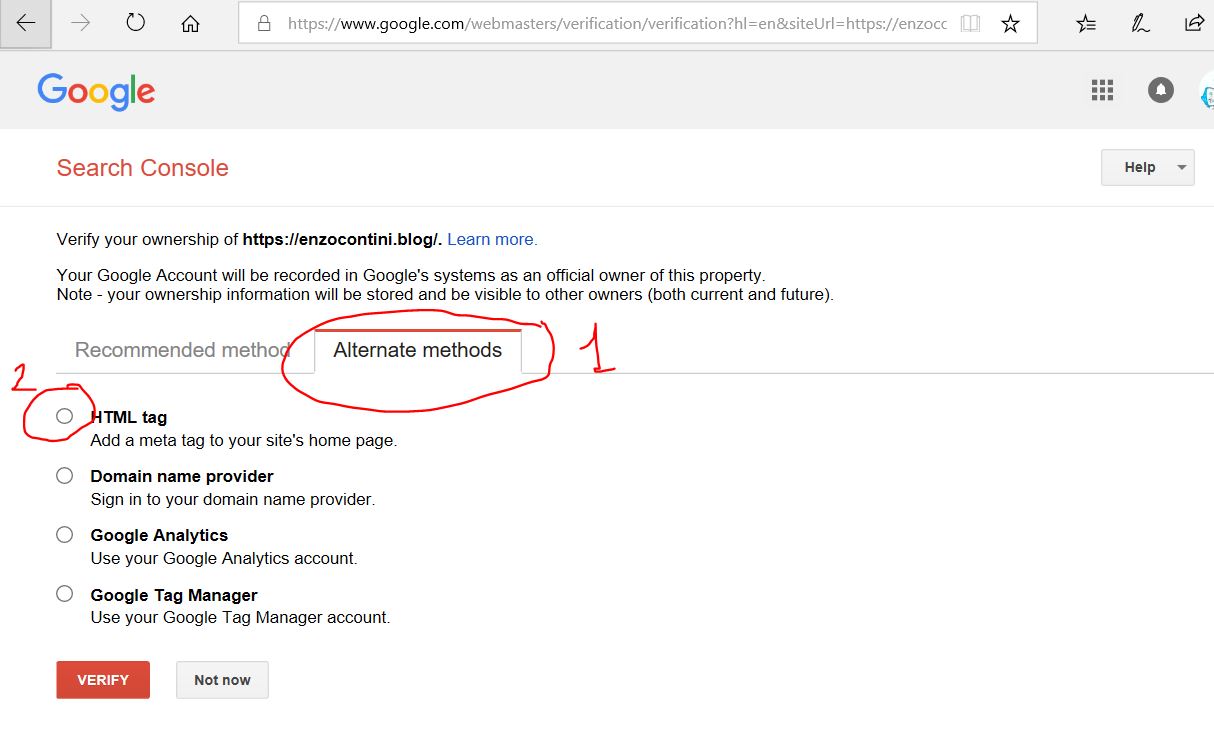The height and width of the screenshot is (738, 1214).
Task: Select Google Tag Manager radio option
Action: [x=65, y=594]
